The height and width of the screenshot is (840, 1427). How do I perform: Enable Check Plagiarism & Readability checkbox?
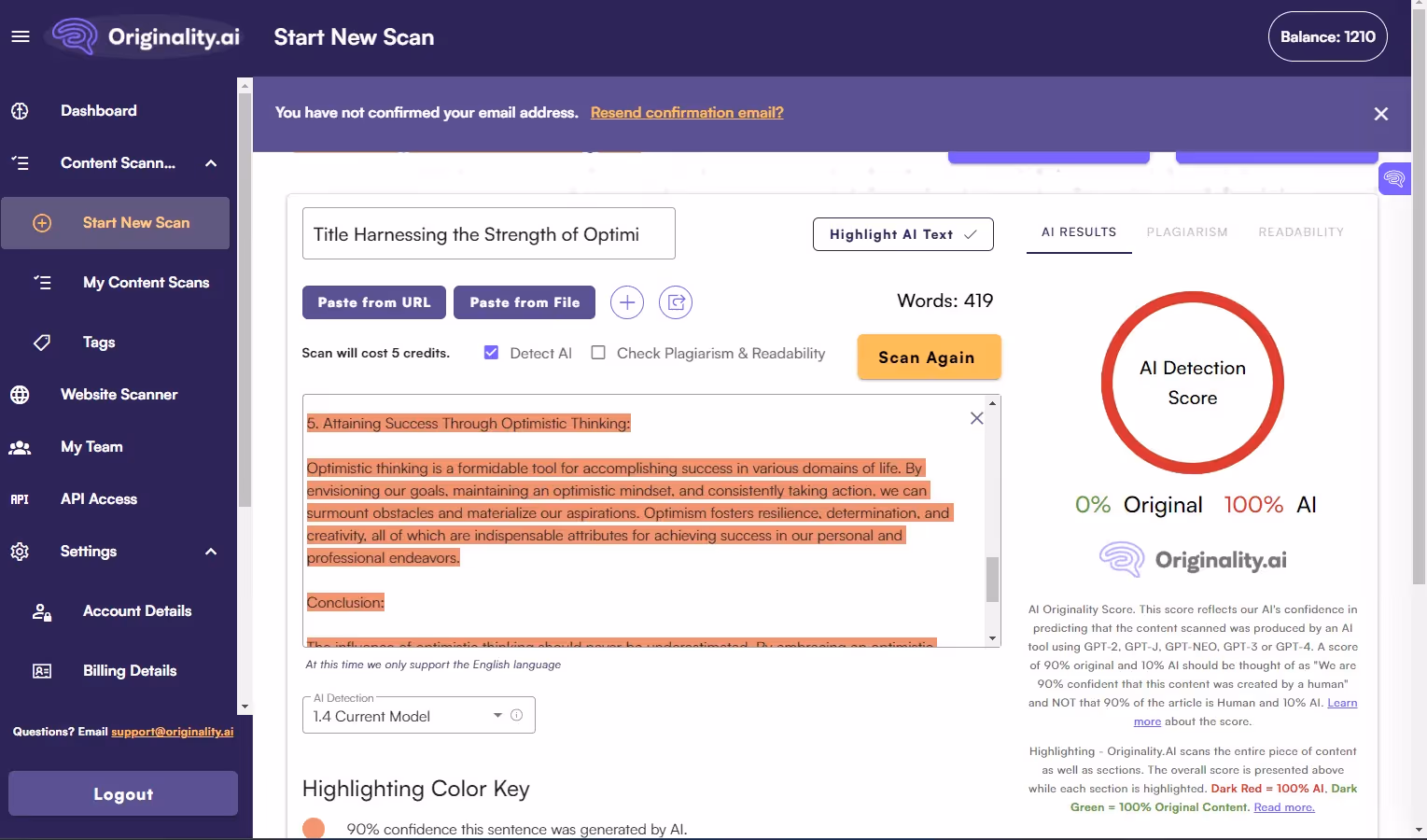coord(598,353)
